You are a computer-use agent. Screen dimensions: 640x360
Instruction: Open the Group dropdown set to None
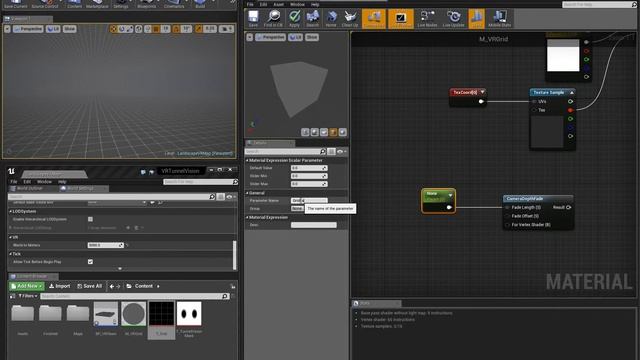click(x=297, y=209)
